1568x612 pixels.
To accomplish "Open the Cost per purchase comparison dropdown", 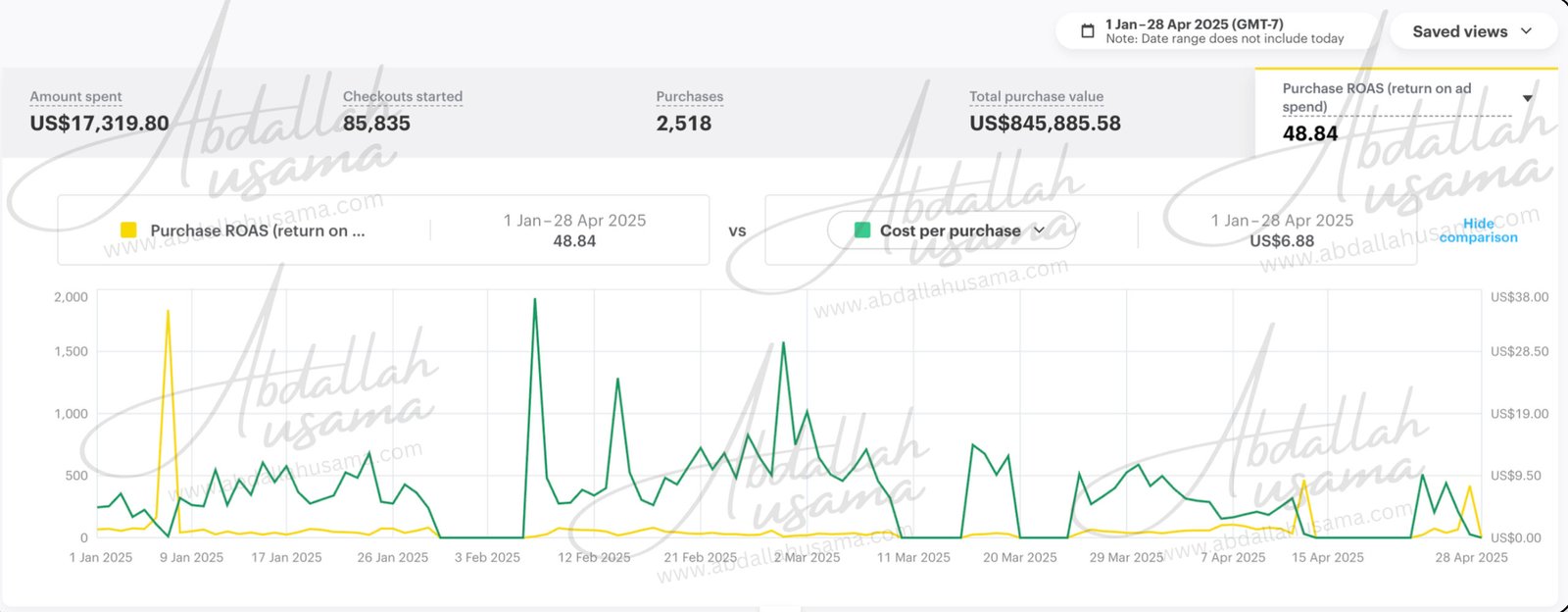I will coord(951,230).
